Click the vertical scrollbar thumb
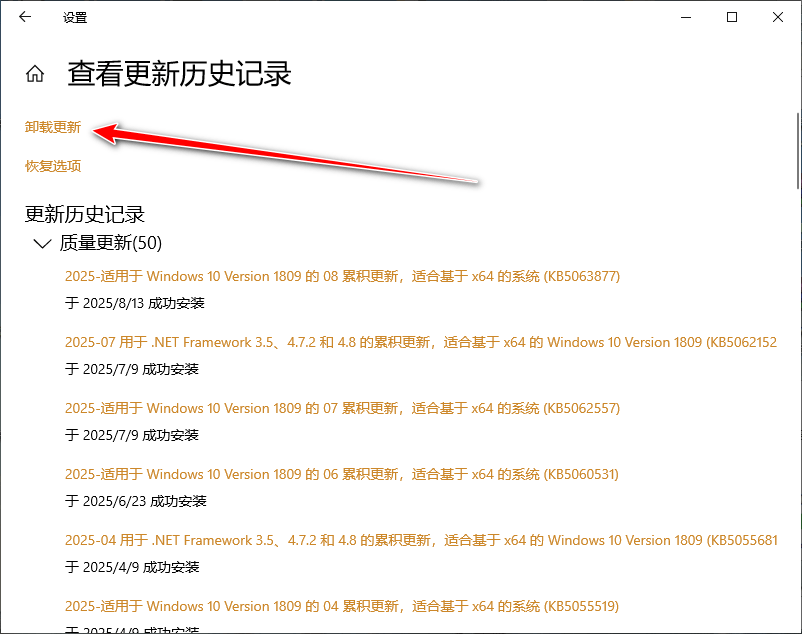Viewport: 802px width, 634px height. [x=795, y=150]
